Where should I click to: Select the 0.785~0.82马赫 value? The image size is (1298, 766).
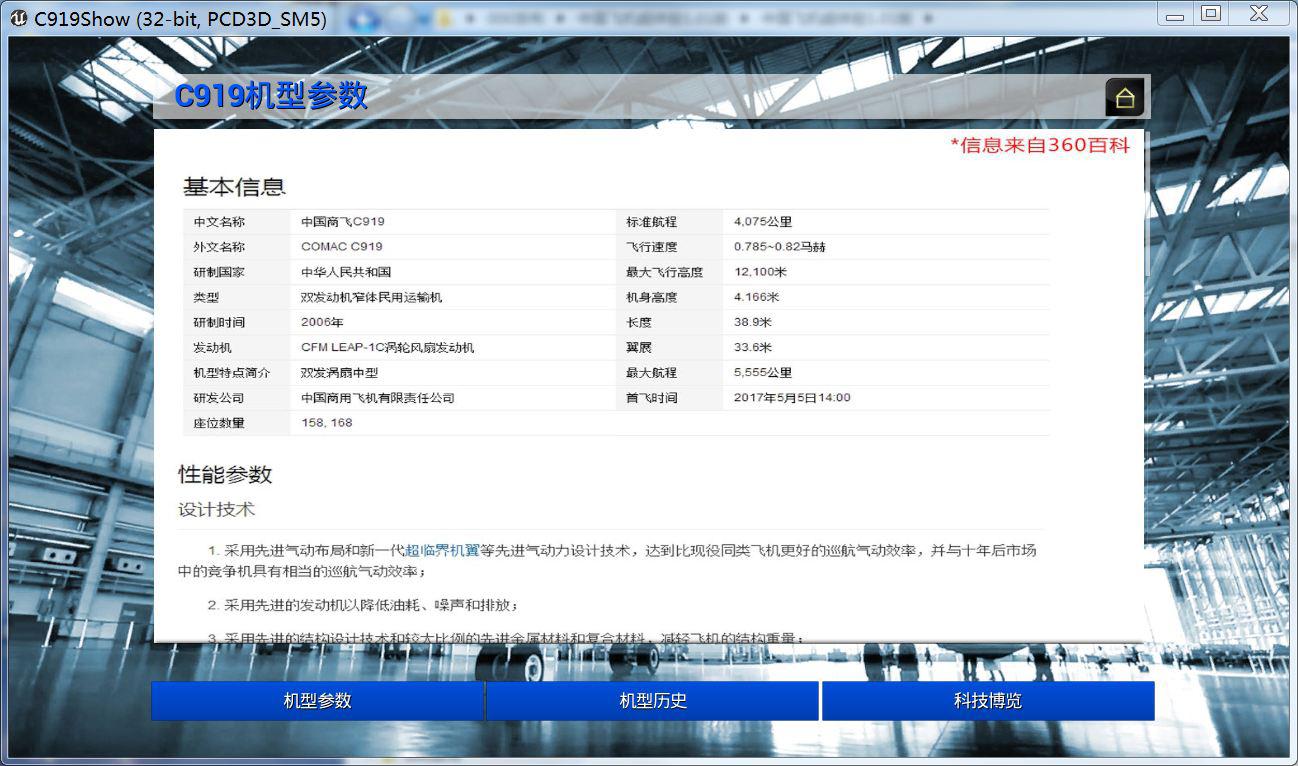click(780, 247)
